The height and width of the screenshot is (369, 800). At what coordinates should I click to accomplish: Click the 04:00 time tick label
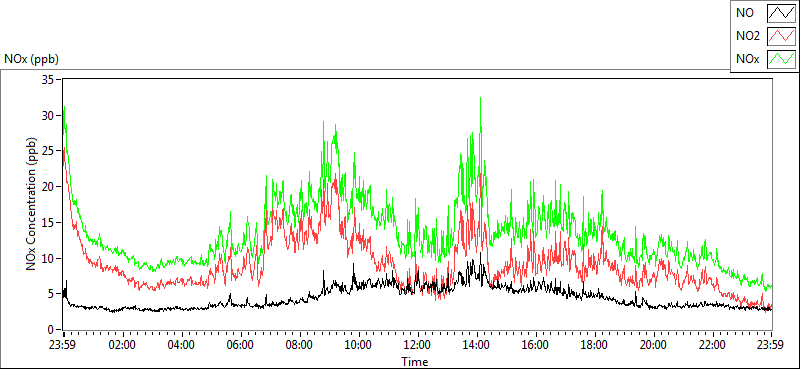pyautogui.click(x=181, y=345)
